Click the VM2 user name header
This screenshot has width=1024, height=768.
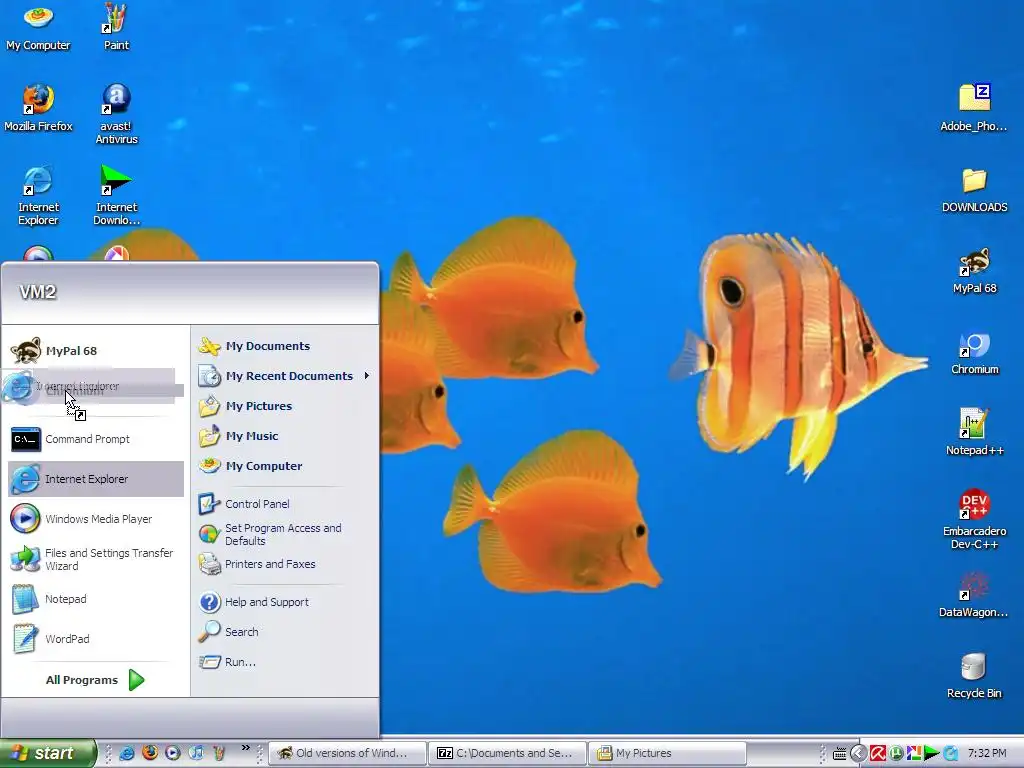click(x=38, y=292)
